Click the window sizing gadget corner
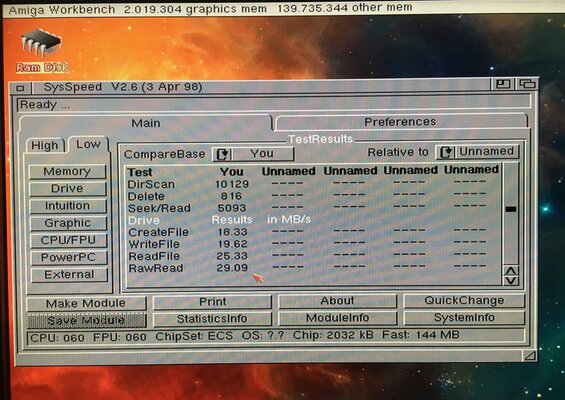This screenshot has height=400, width=565. click(x=530, y=356)
